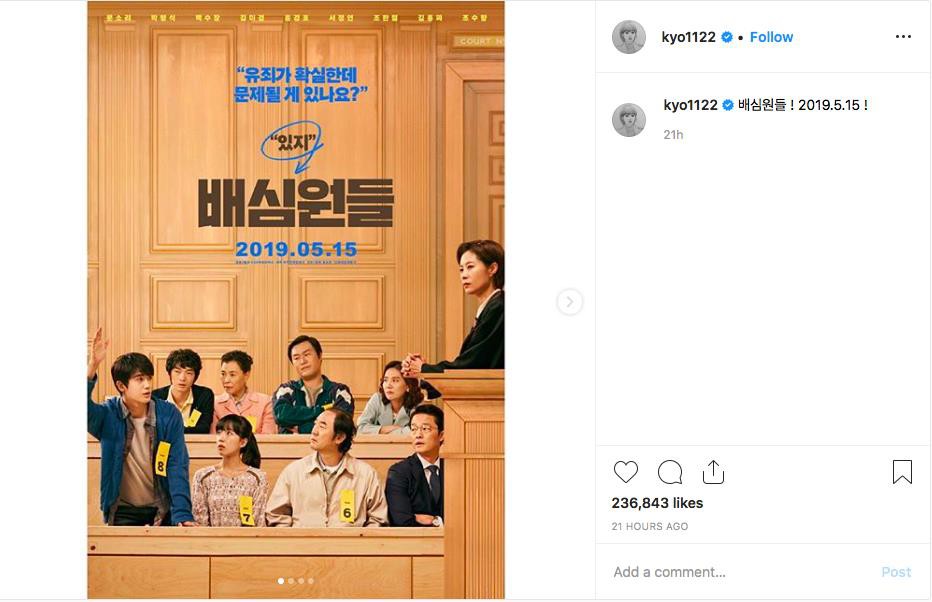
Task: Click the 21 HOURS AGO timestamp
Action: pos(650,527)
